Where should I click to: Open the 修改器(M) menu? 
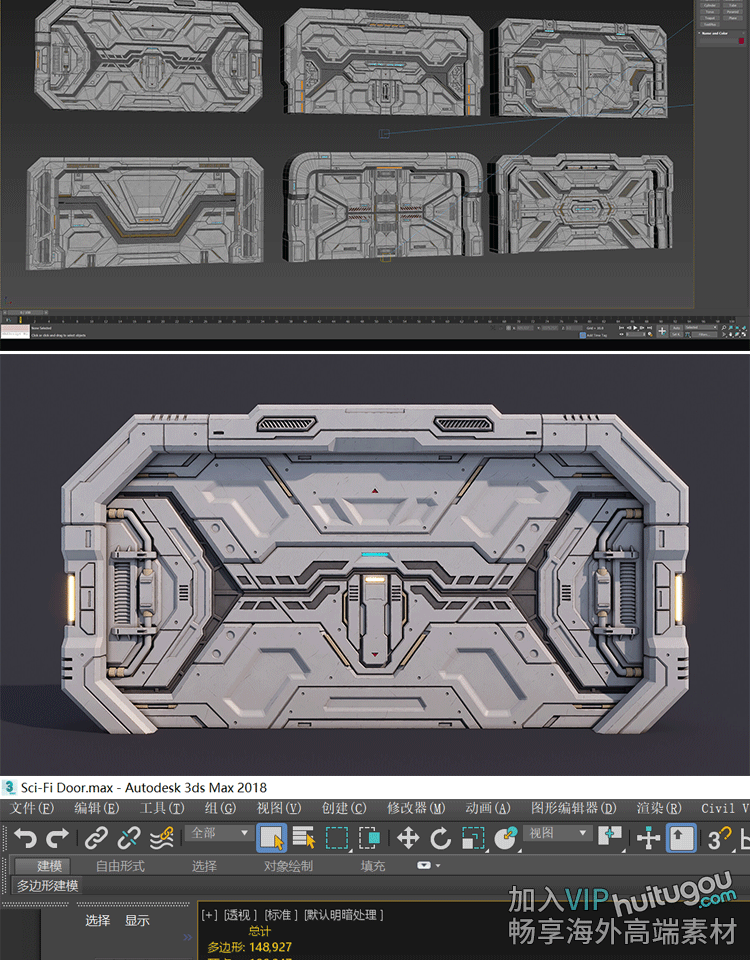[x=416, y=808]
